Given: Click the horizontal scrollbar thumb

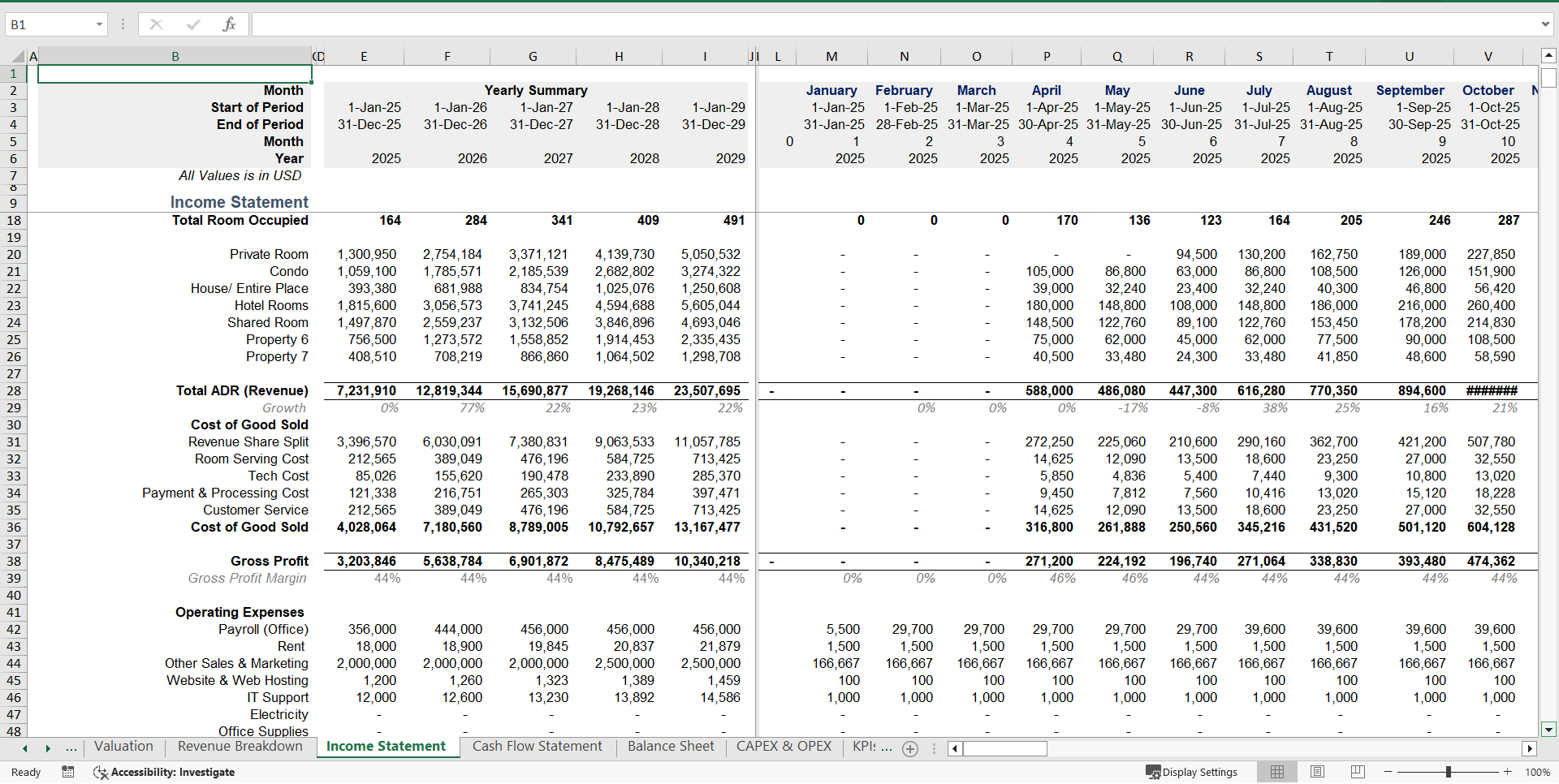Looking at the screenshot, I should click(1004, 748).
